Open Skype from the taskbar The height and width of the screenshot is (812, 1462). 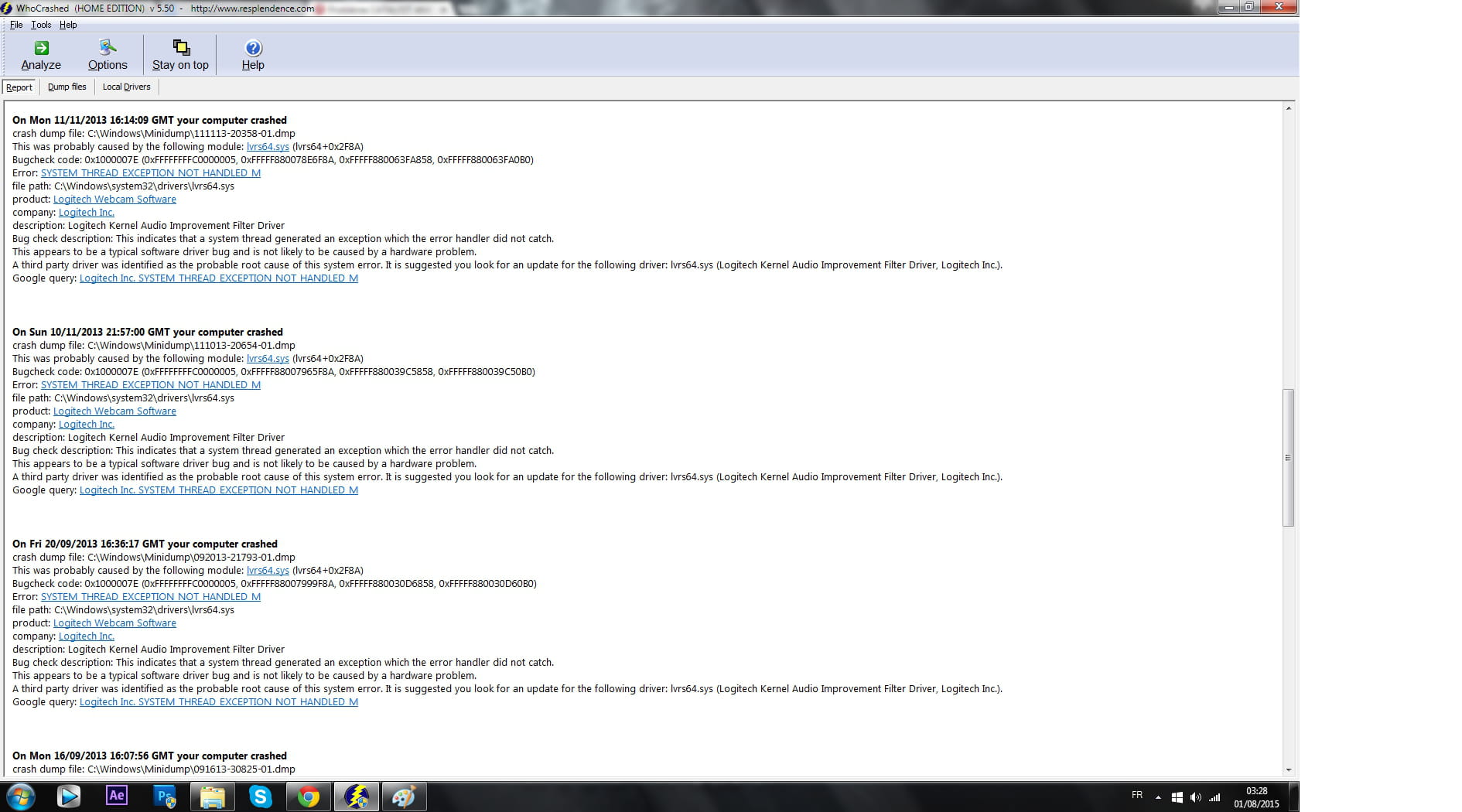[x=261, y=796]
